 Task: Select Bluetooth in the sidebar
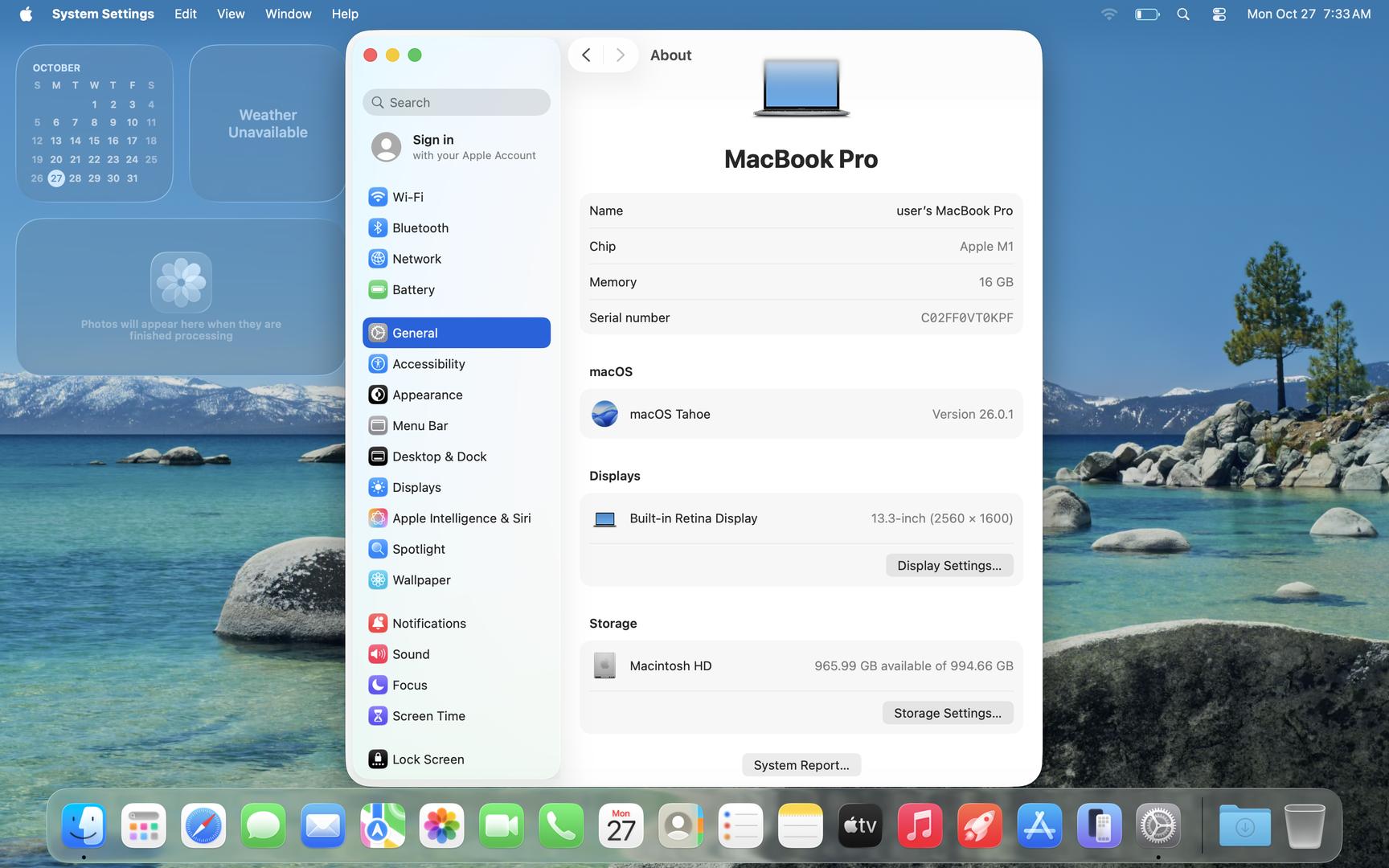click(x=420, y=228)
